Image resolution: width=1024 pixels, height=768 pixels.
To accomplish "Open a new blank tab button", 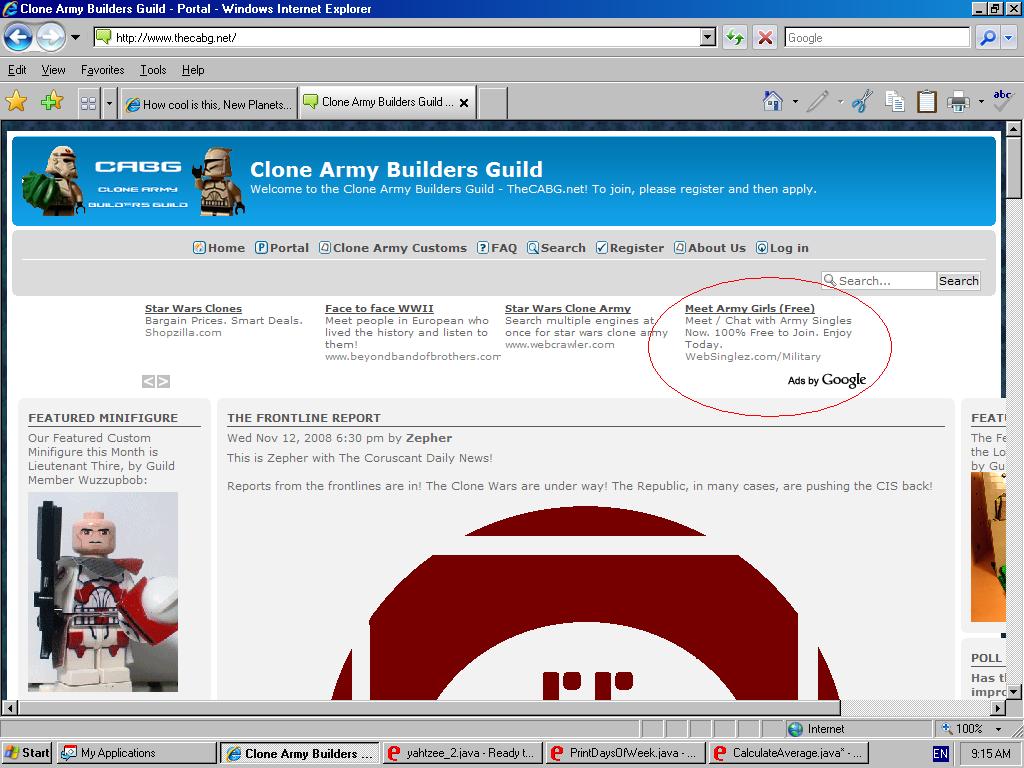I will coord(492,103).
